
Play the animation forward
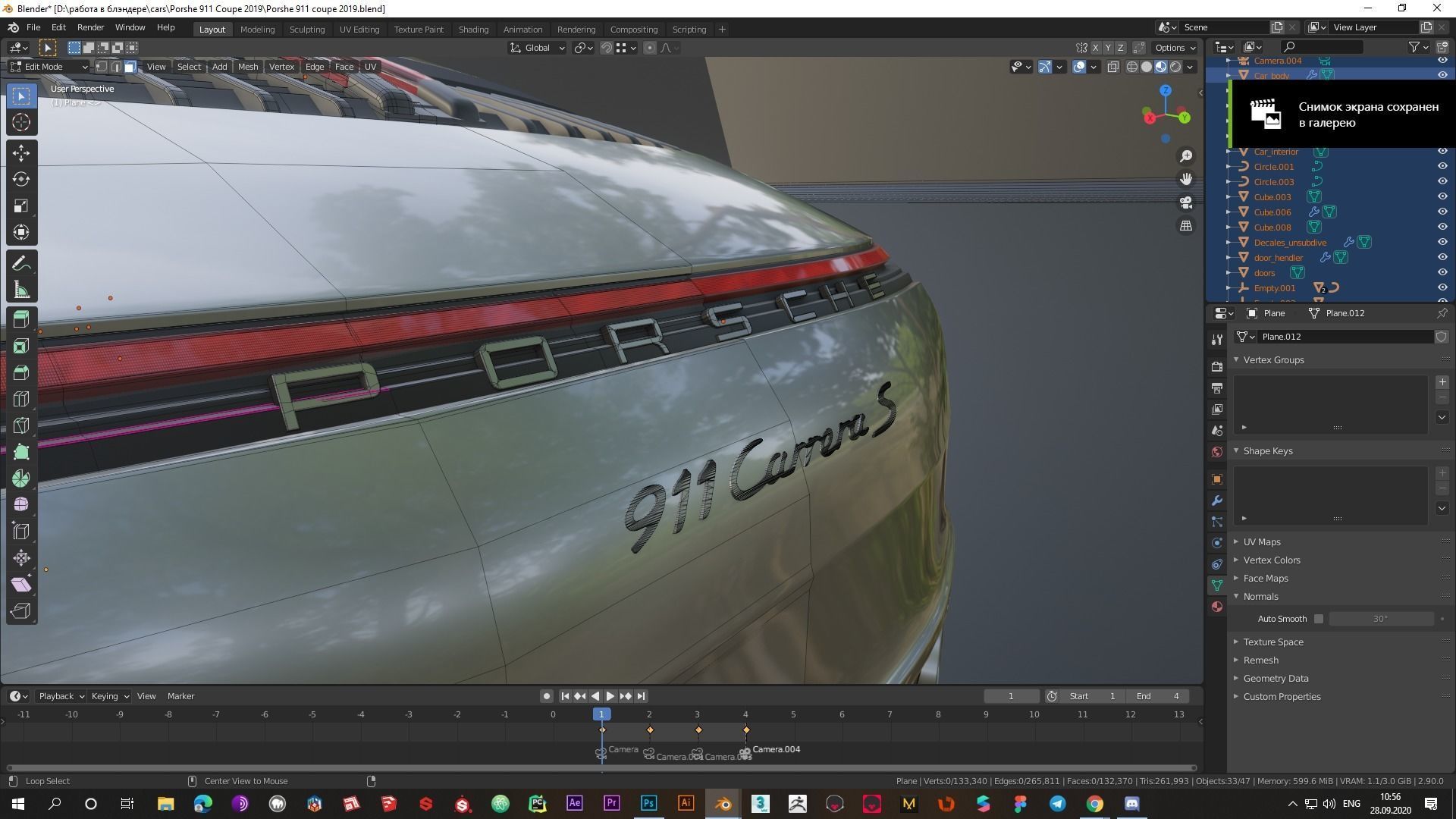pyautogui.click(x=610, y=696)
